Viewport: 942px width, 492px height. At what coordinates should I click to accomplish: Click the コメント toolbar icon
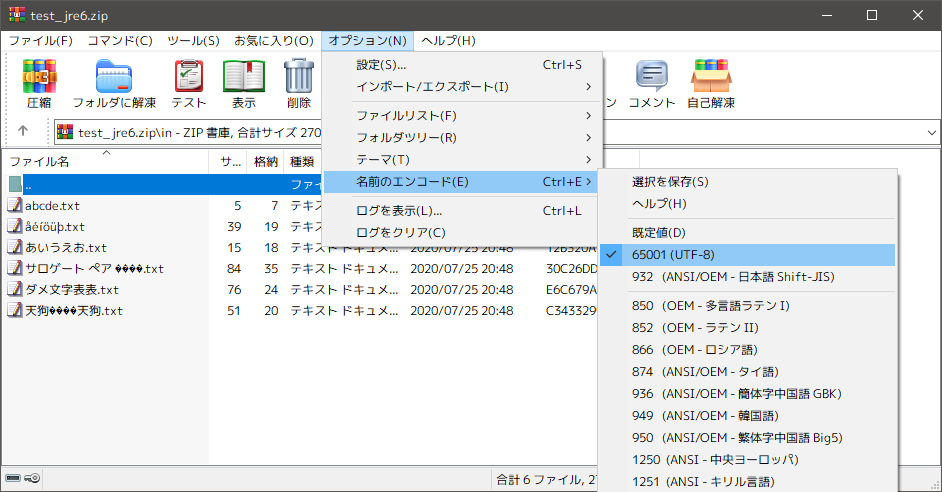pos(652,76)
